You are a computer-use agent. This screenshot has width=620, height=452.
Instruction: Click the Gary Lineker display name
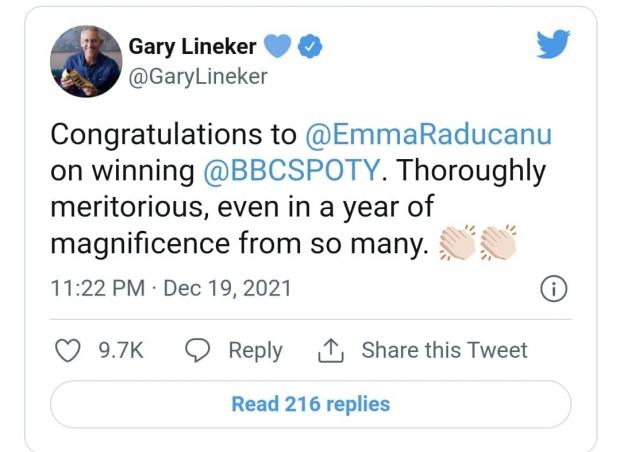193,46
